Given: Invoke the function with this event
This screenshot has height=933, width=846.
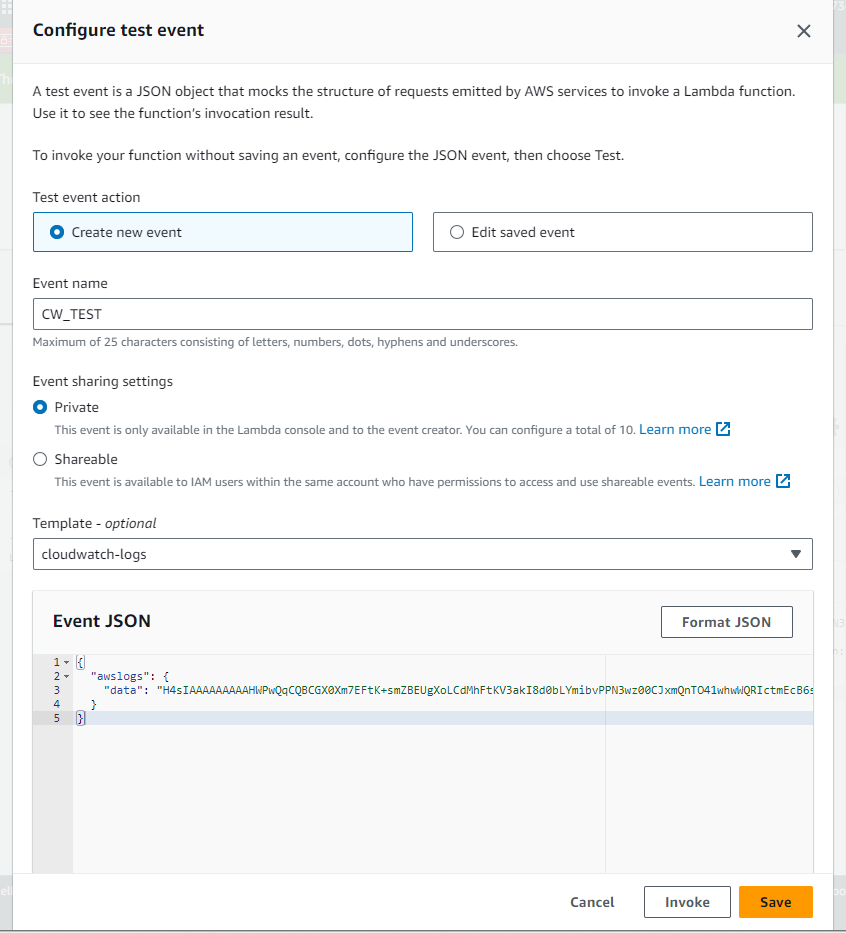Looking at the screenshot, I should click(687, 902).
